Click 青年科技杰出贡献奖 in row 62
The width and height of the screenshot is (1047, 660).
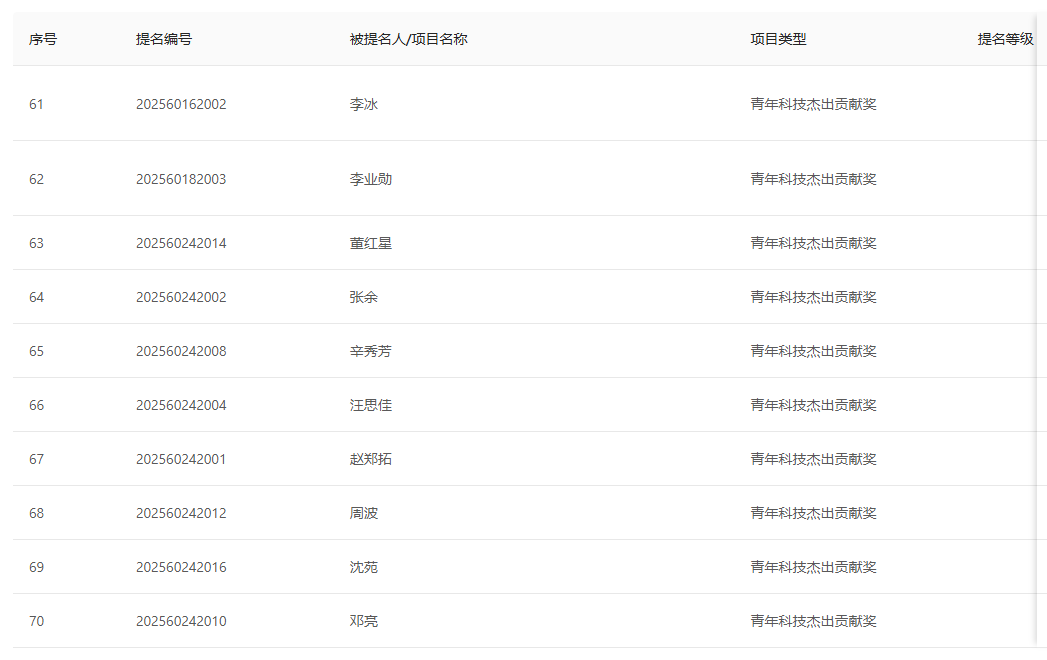coord(813,179)
